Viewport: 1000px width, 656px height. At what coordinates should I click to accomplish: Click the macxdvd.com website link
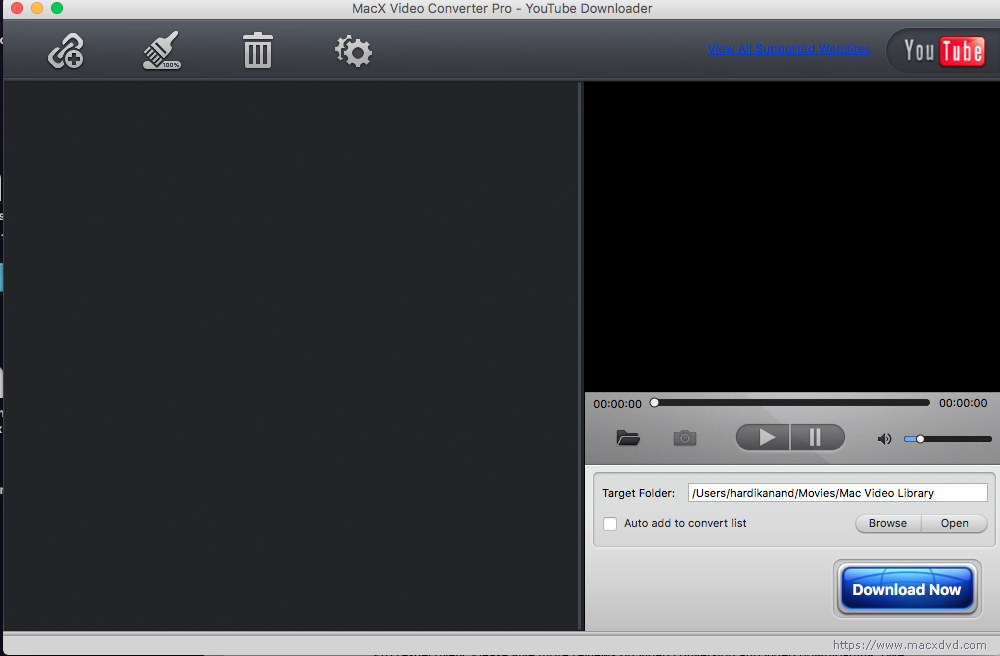point(909,645)
